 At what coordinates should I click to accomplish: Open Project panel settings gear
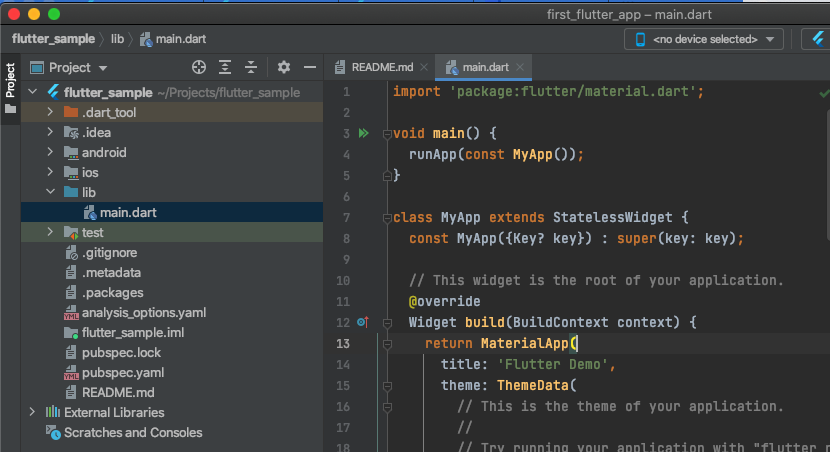tap(284, 67)
